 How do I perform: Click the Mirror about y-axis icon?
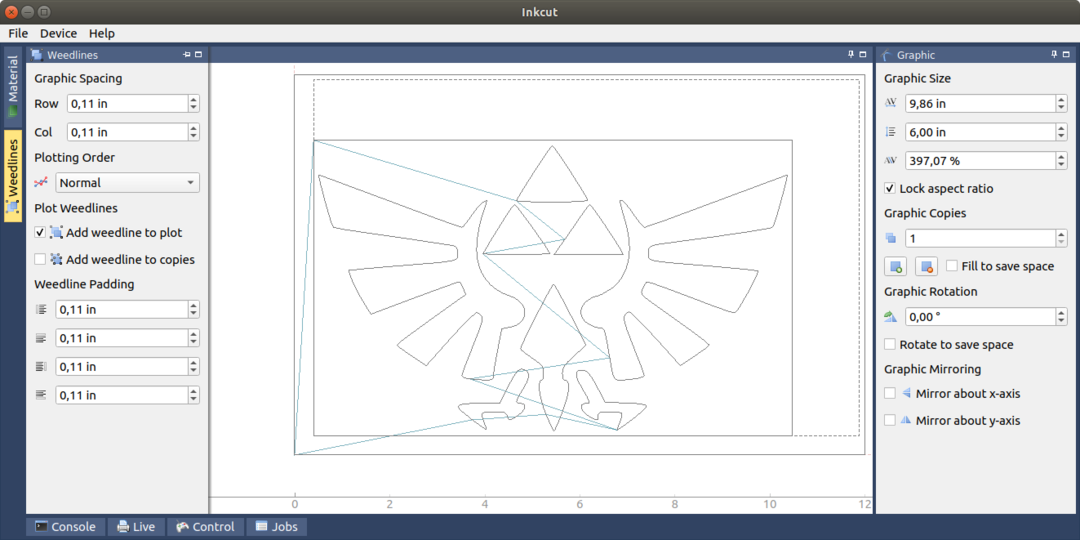tap(906, 419)
